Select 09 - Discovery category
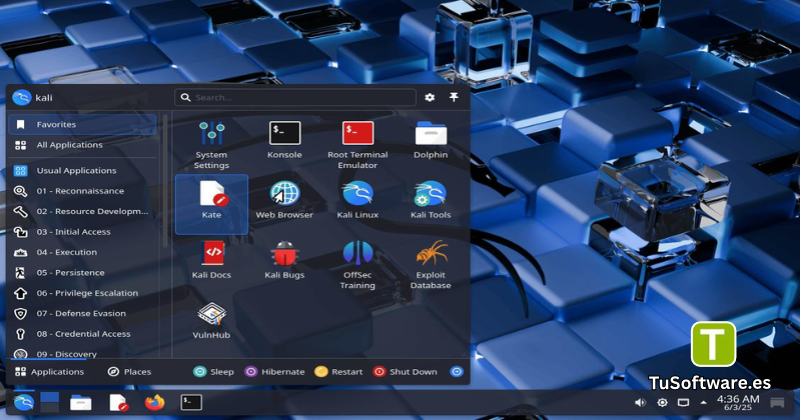Image resolution: width=800 pixels, height=420 pixels. coord(82,353)
